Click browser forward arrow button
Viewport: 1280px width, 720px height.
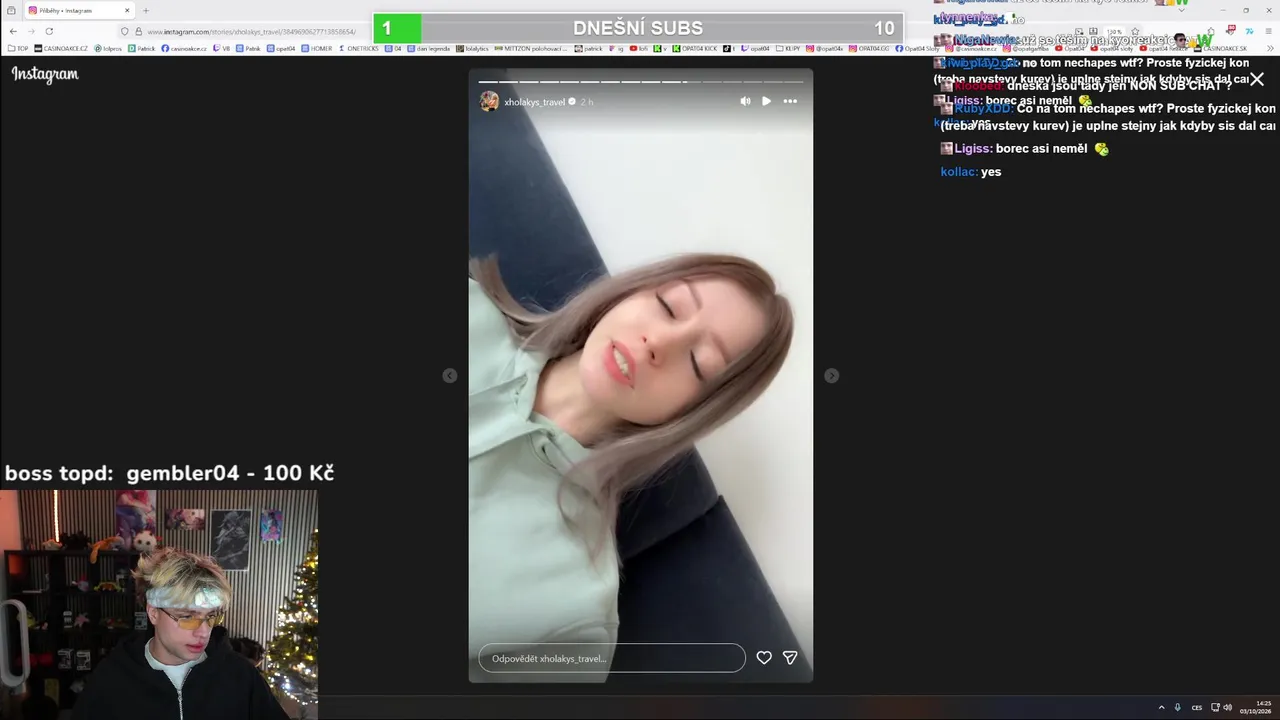[x=30, y=31]
